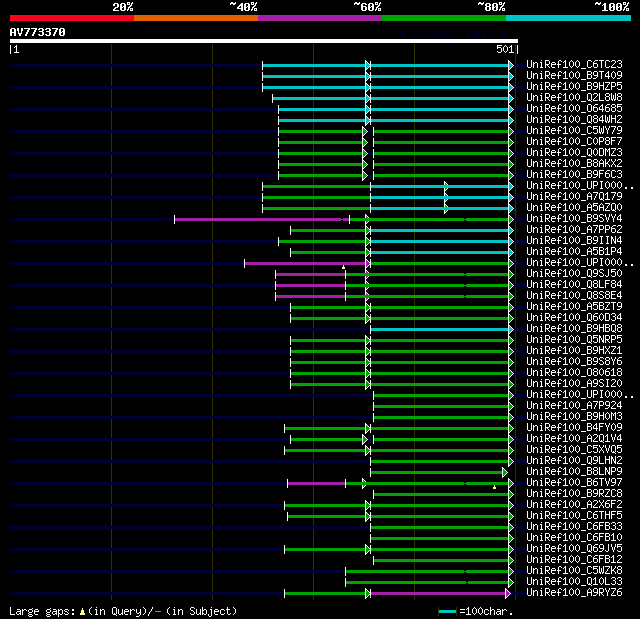Select the UniRef100_Q8S8E4 label

point(574,296)
